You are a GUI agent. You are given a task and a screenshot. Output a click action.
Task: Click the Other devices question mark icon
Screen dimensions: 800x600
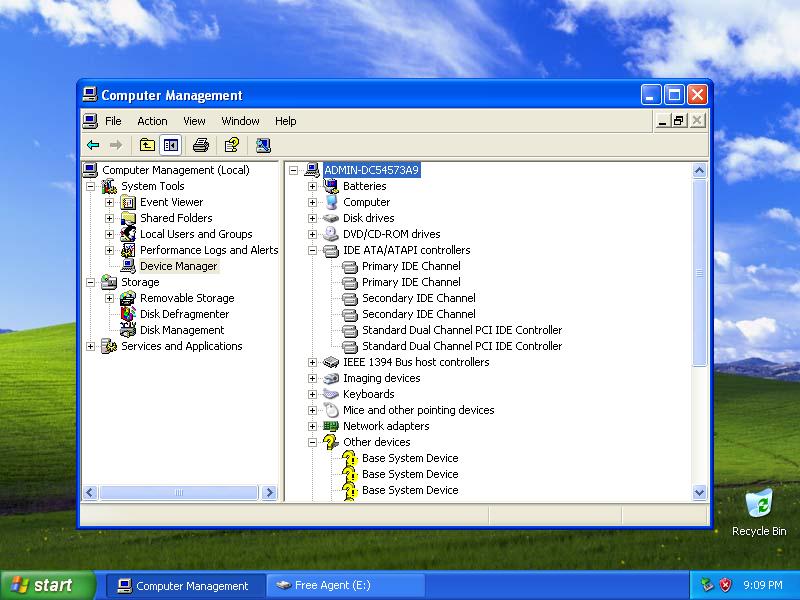pyautogui.click(x=331, y=442)
